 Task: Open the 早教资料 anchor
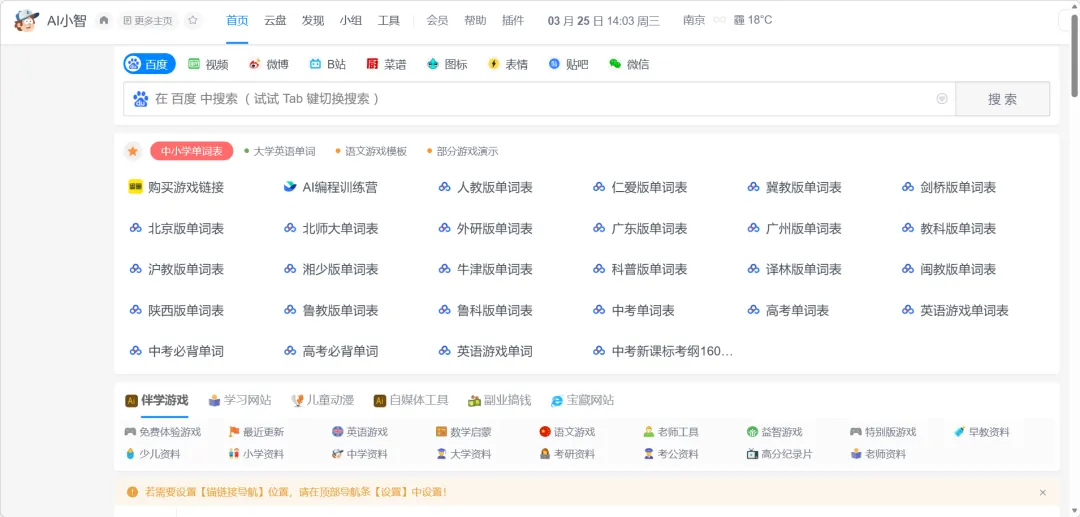982,432
